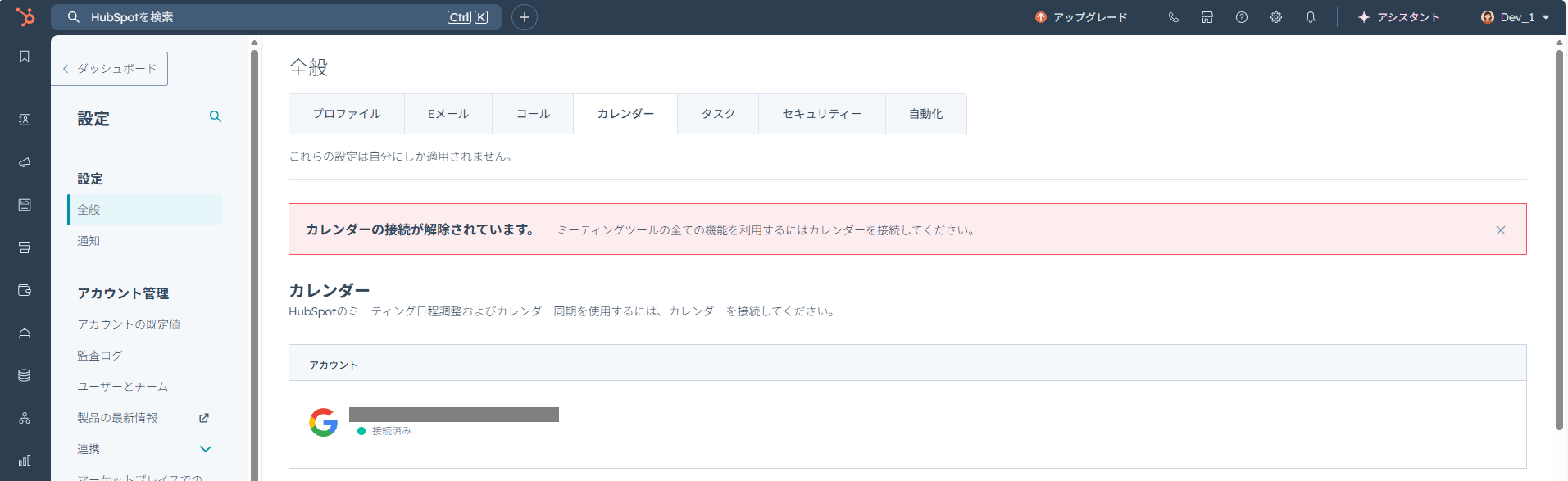The image size is (1568, 481).
Task: Switch to the 自動化 tab
Action: tap(926, 114)
